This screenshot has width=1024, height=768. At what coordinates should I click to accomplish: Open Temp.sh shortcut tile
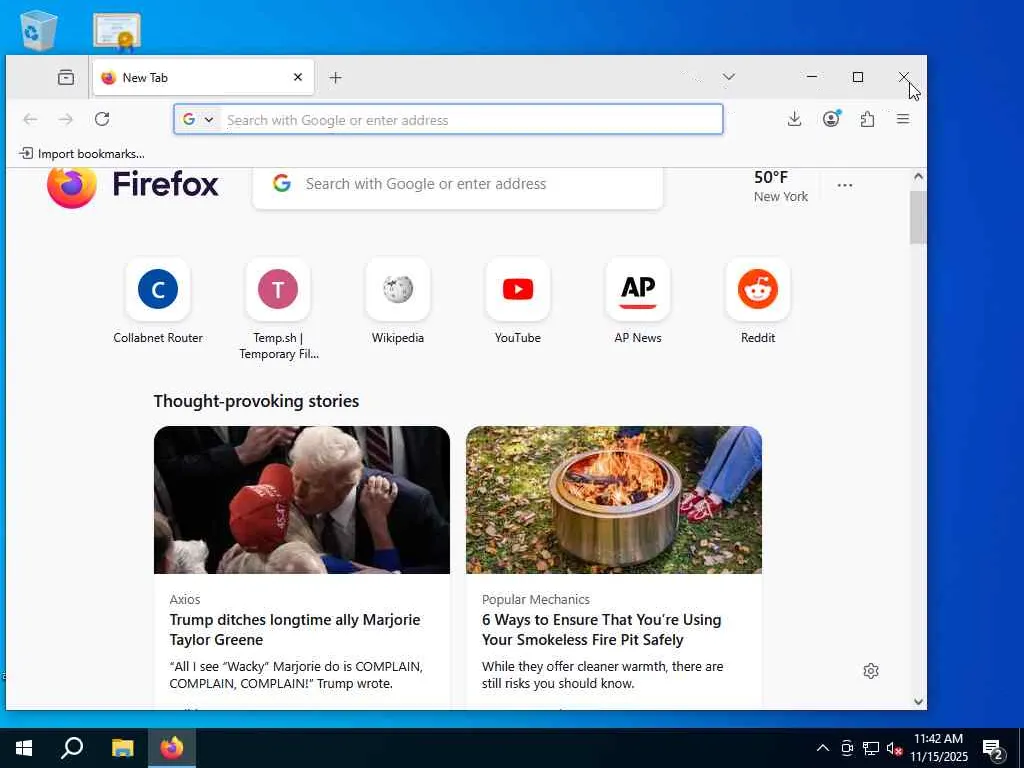click(x=278, y=289)
